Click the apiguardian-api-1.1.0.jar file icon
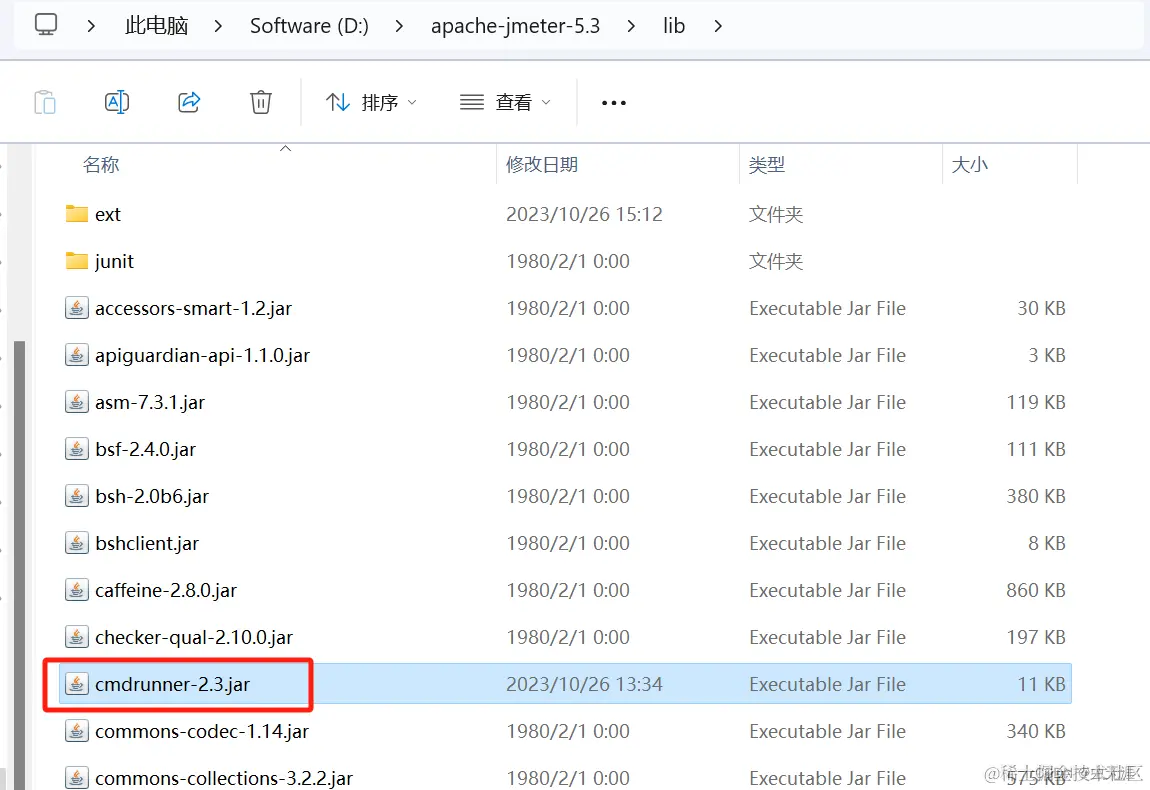This screenshot has height=790, width=1150. (76, 354)
